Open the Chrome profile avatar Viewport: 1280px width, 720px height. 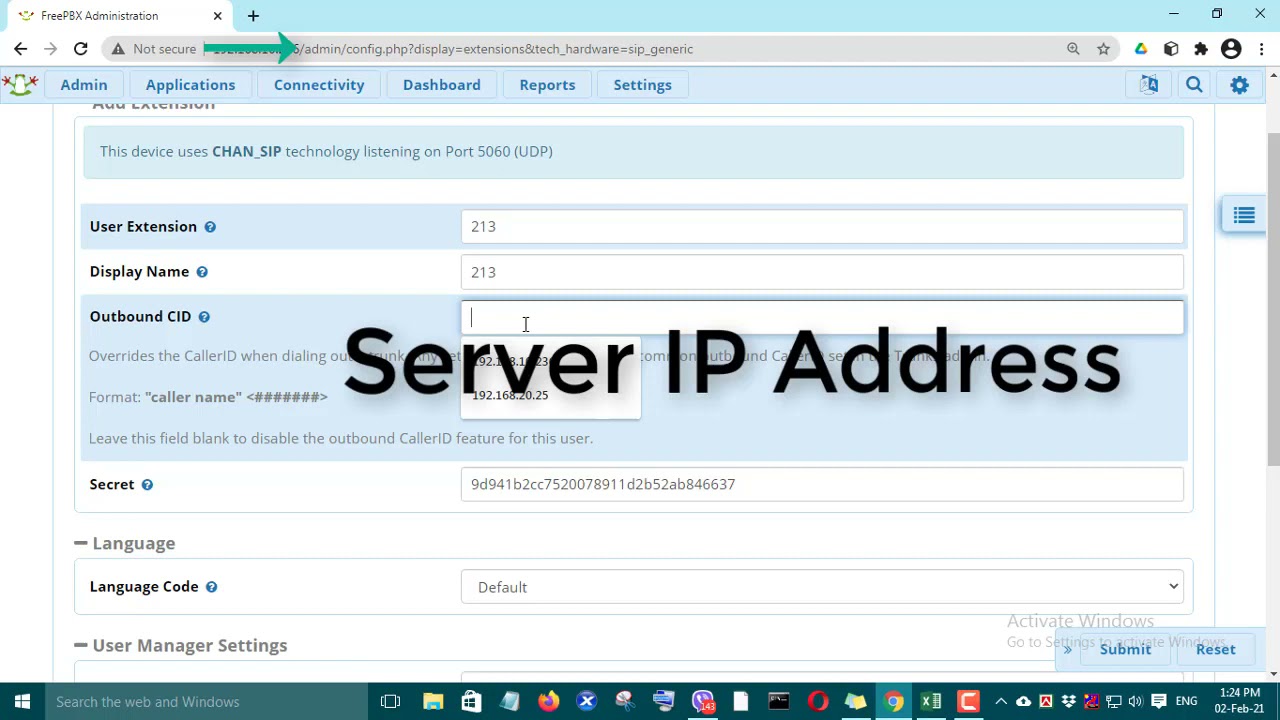point(1231,49)
